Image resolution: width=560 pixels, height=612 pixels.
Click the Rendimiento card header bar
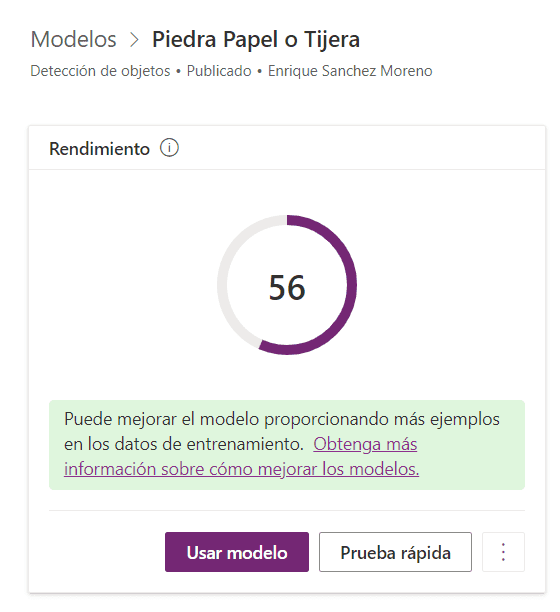coord(287,148)
